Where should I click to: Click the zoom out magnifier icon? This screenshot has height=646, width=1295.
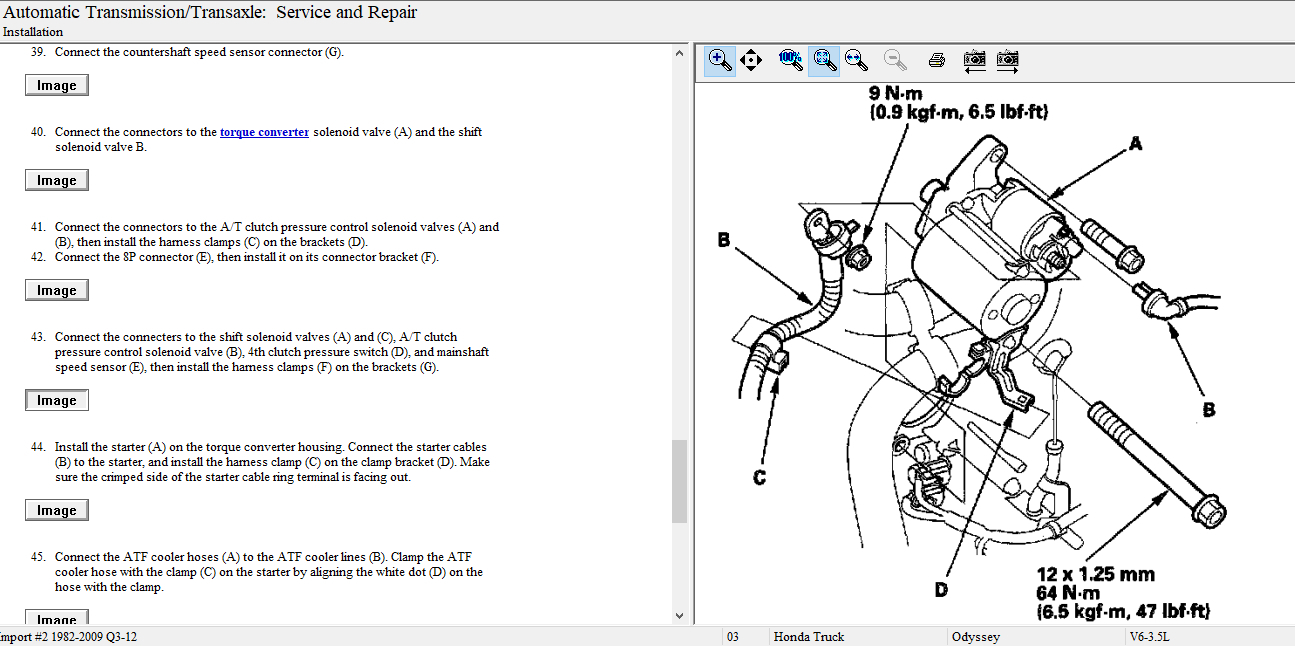tap(895, 60)
